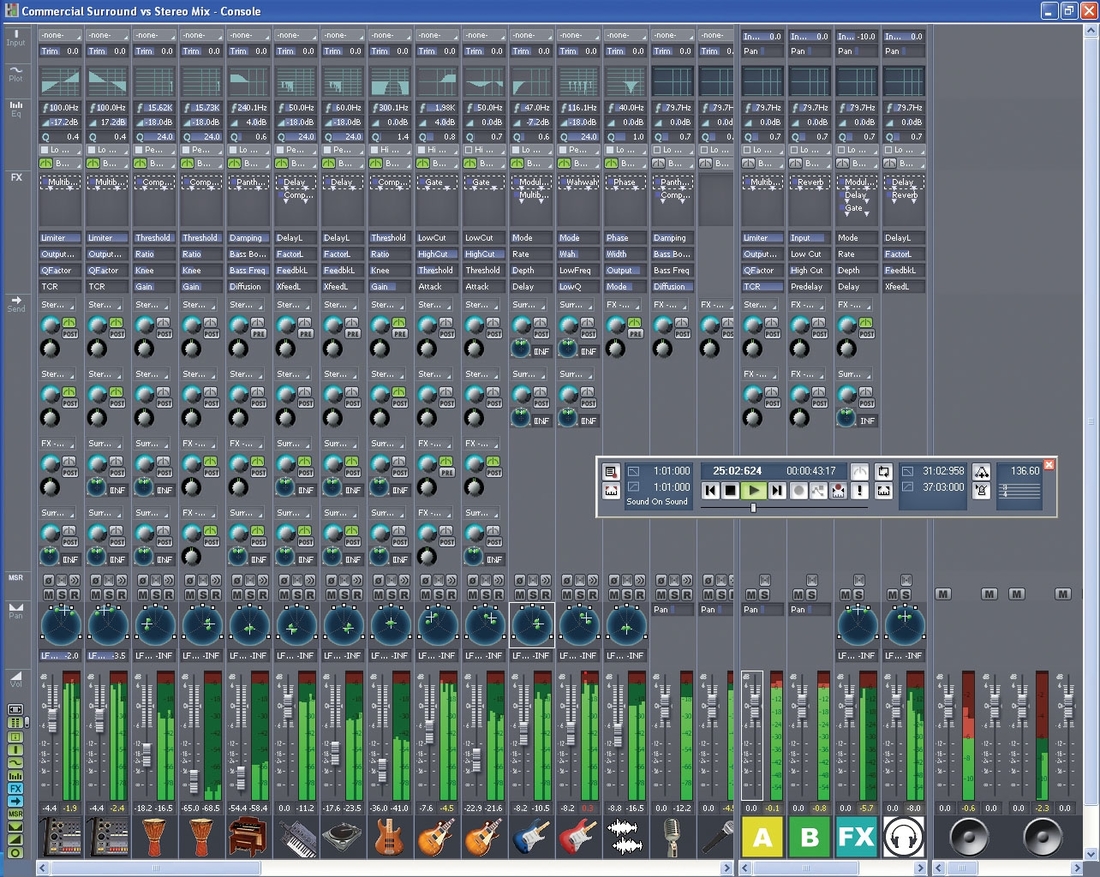
Task: Click Sound On Sound record mode text
Action: pyautogui.click(x=657, y=502)
